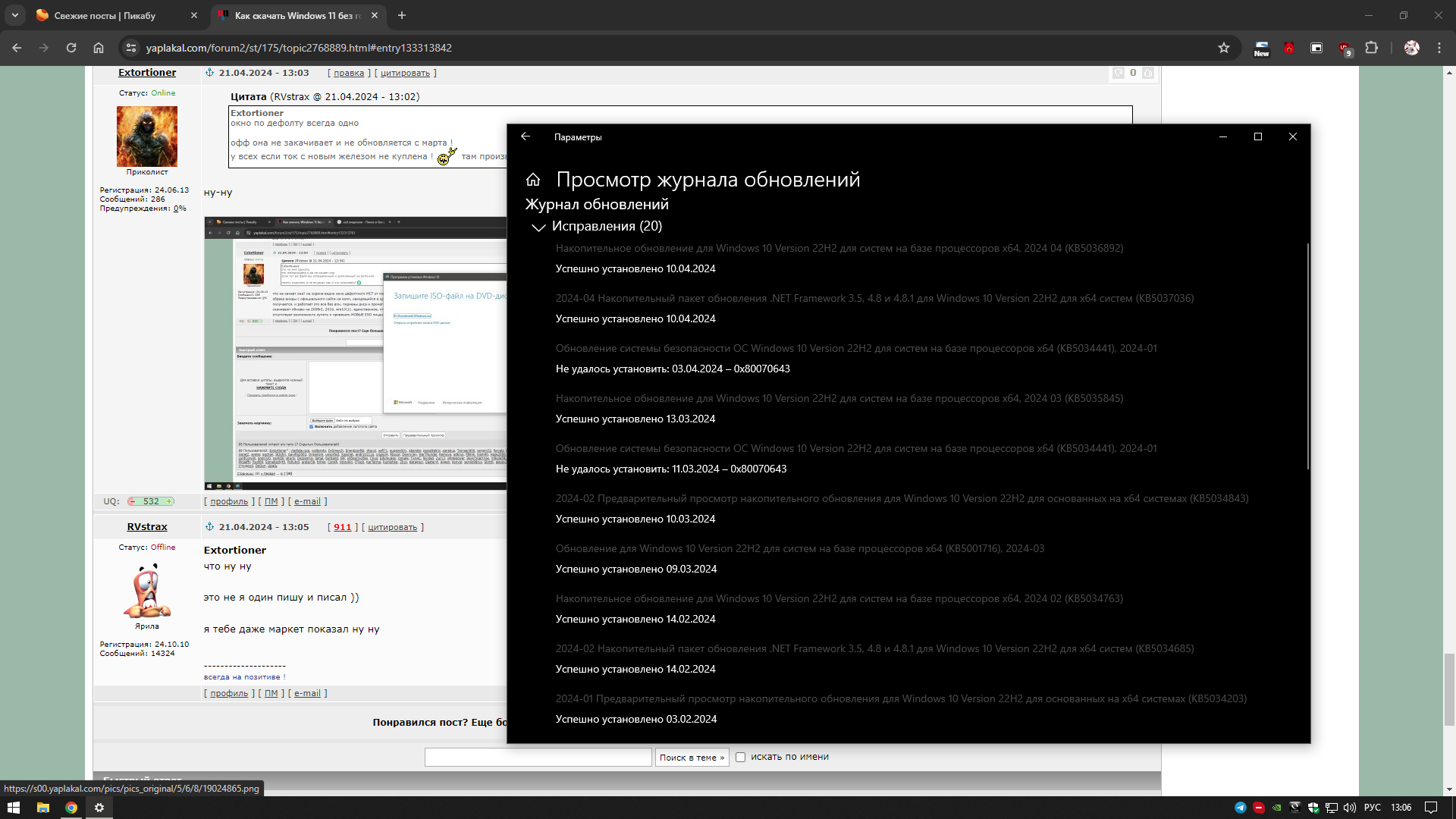The height and width of the screenshot is (819, 1456).
Task: Open the ПМ link under RVstrax's post
Action: [271, 694]
